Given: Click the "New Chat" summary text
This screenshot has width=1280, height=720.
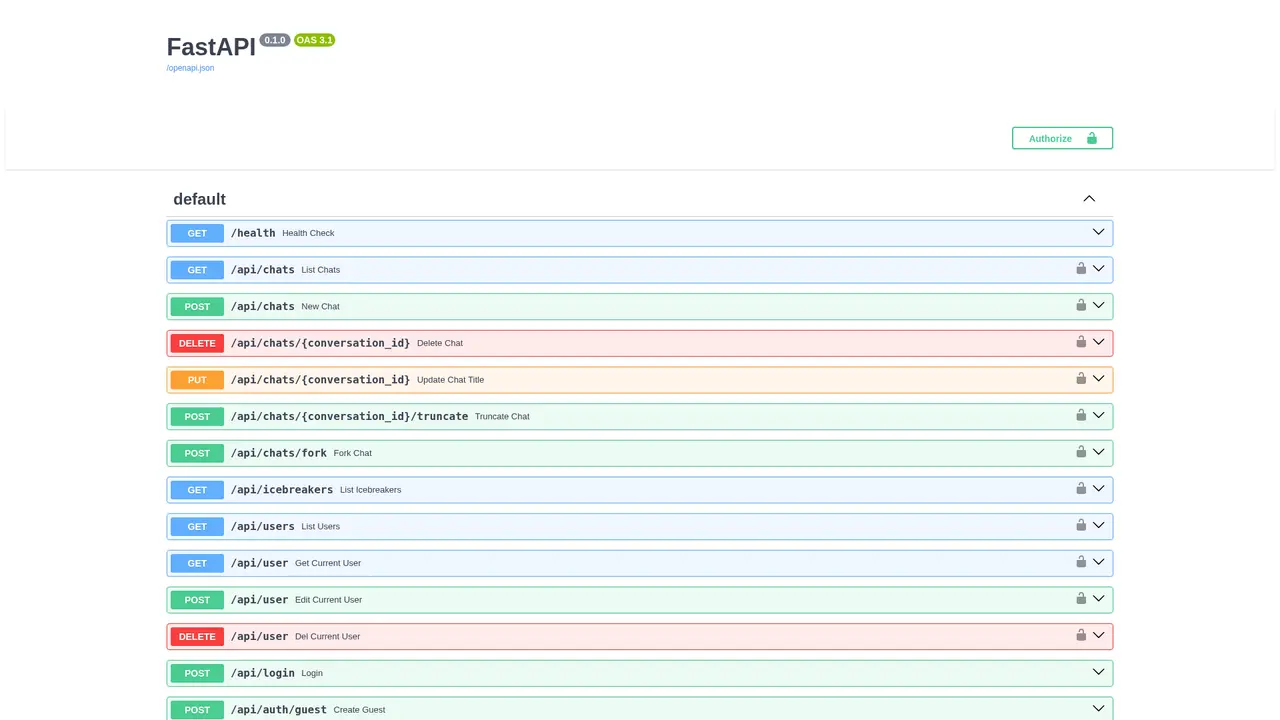Looking at the screenshot, I should click(321, 306).
